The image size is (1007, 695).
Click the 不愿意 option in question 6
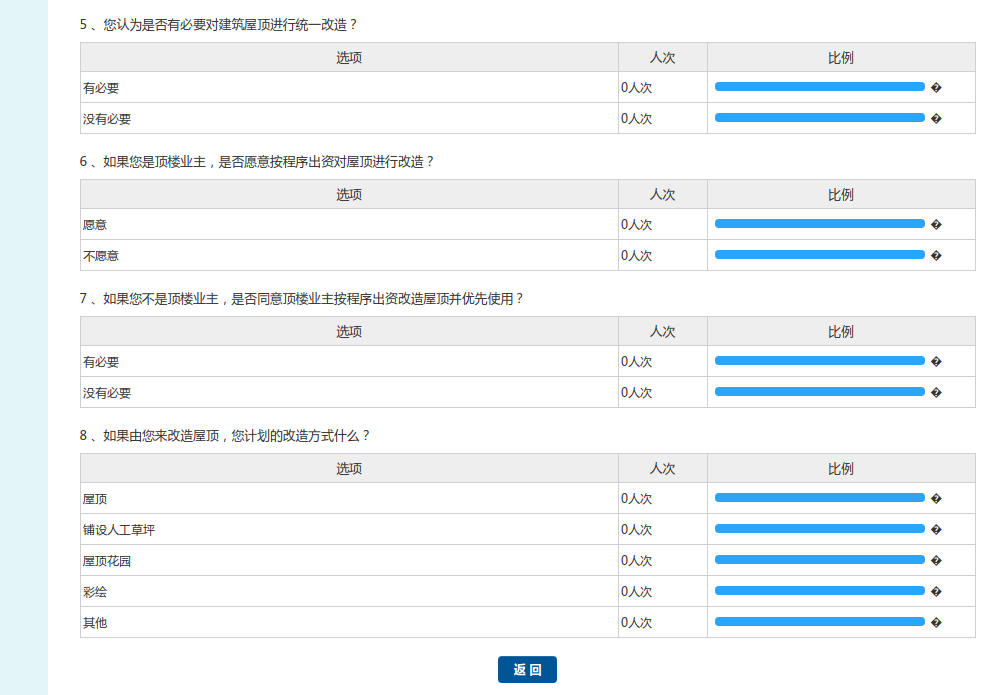point(101,256)
